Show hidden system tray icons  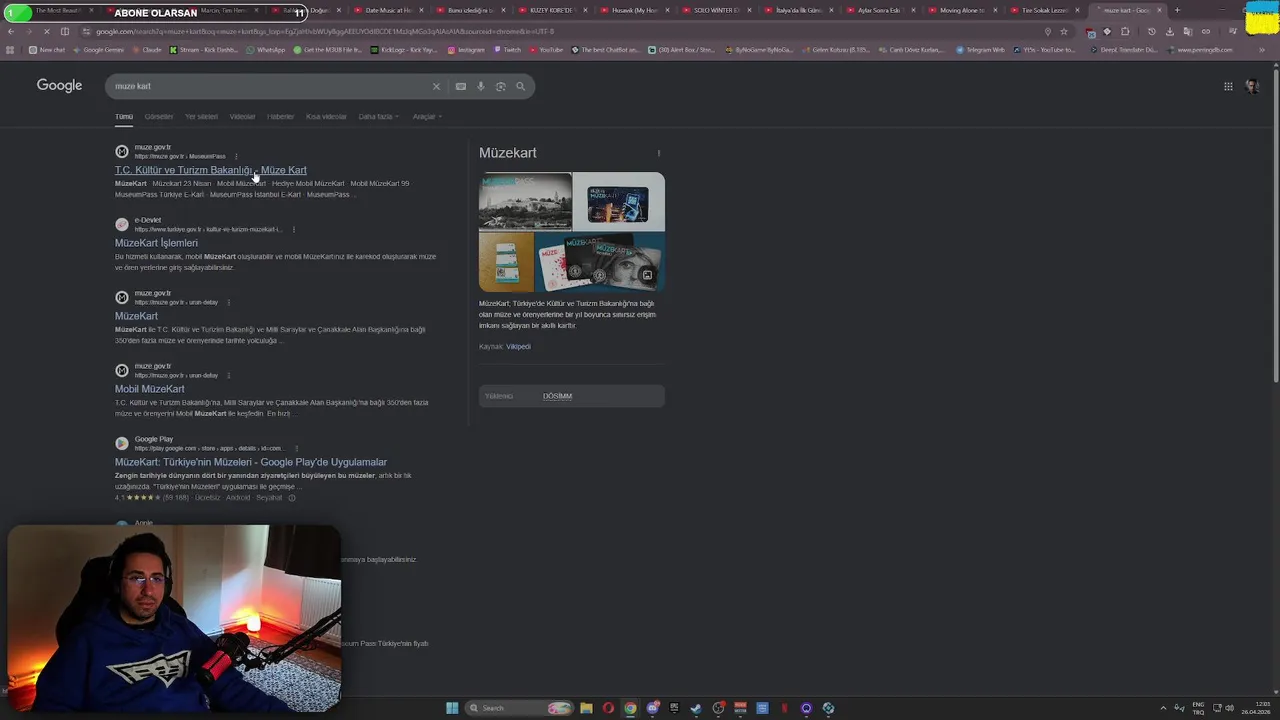point(1163,708)
